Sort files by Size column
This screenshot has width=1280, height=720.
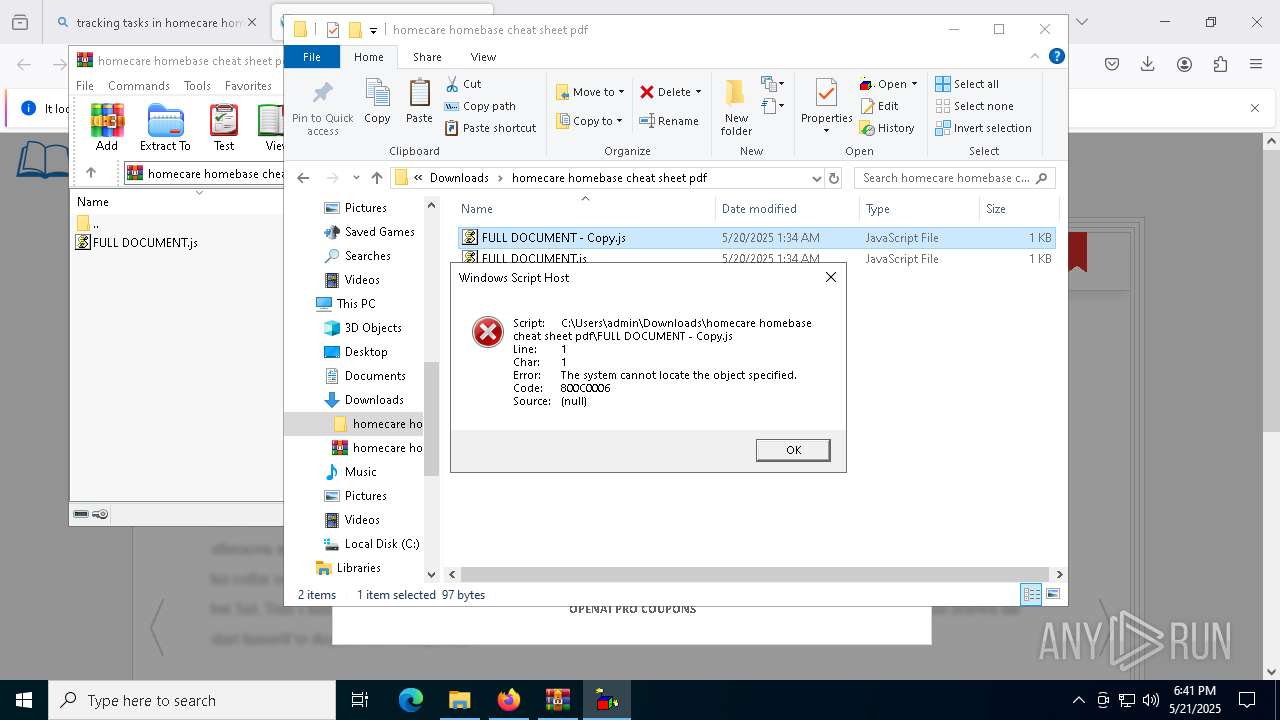(1017, 209)
